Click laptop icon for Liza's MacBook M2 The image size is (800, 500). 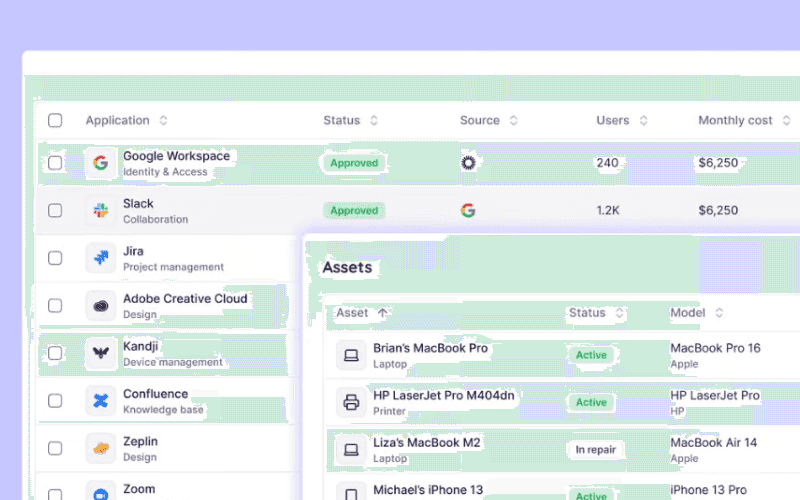pos(351,449)
